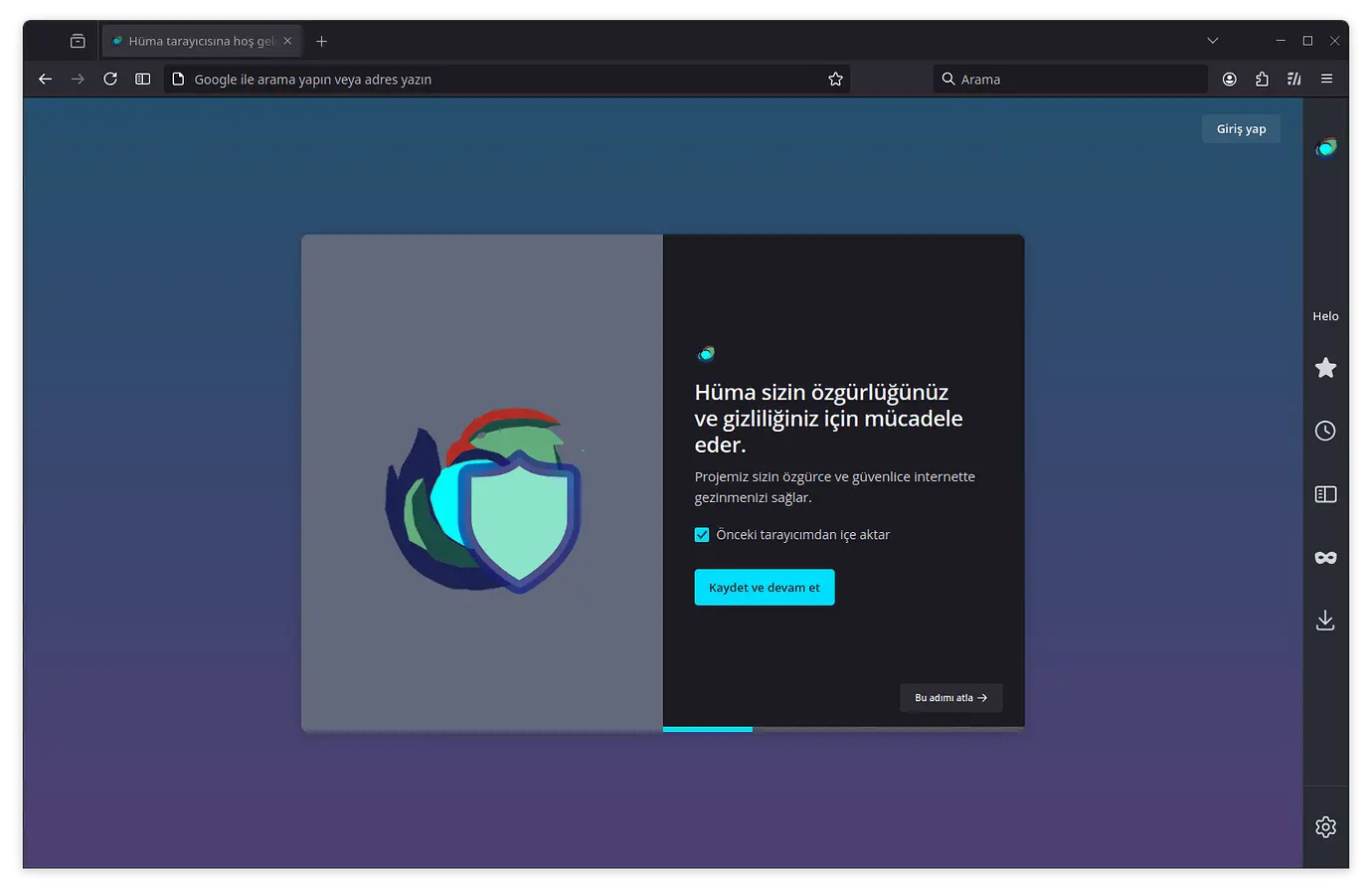Click the Giriş yap button

(x=1241, y=129)
